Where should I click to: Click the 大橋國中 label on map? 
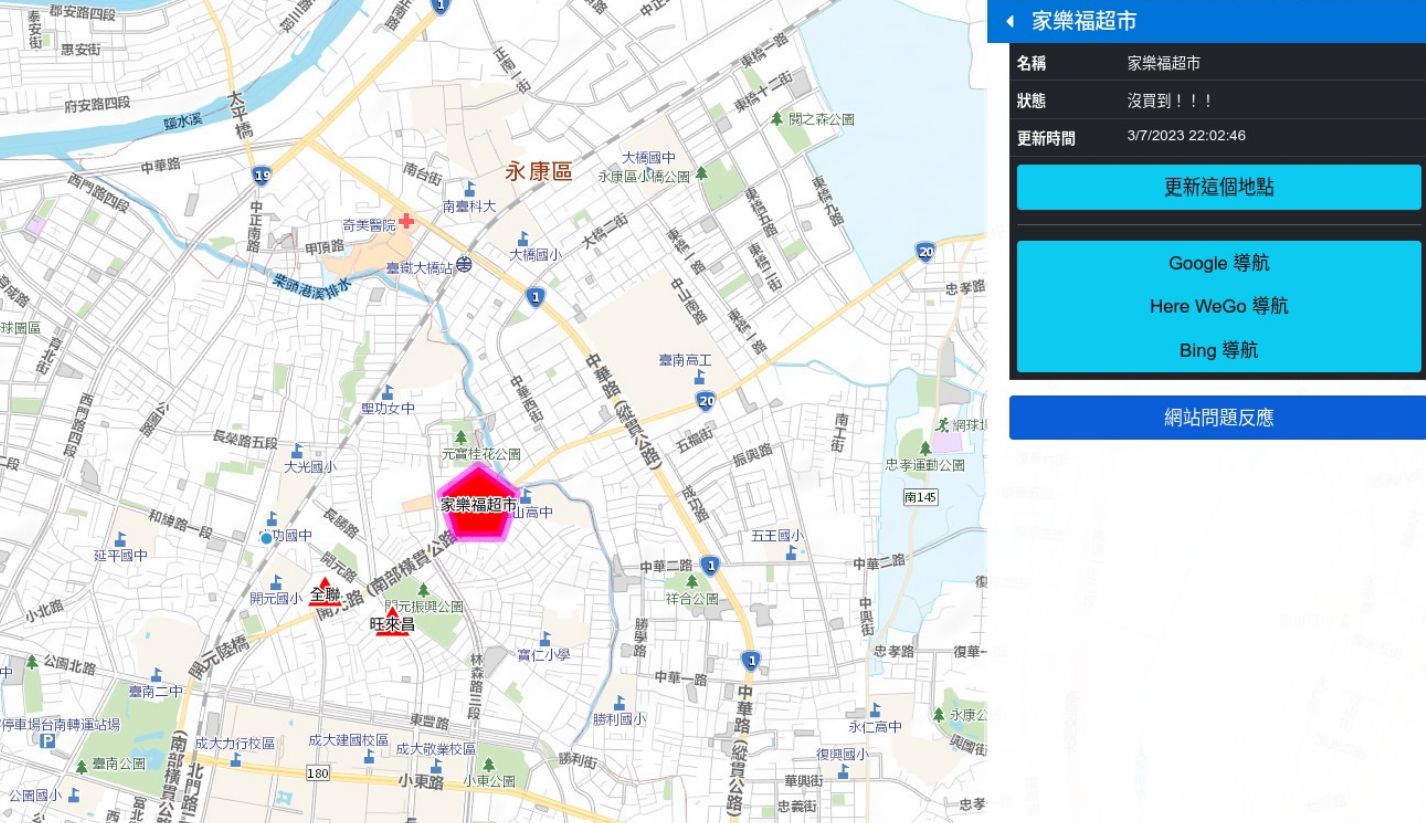(649, 158)
